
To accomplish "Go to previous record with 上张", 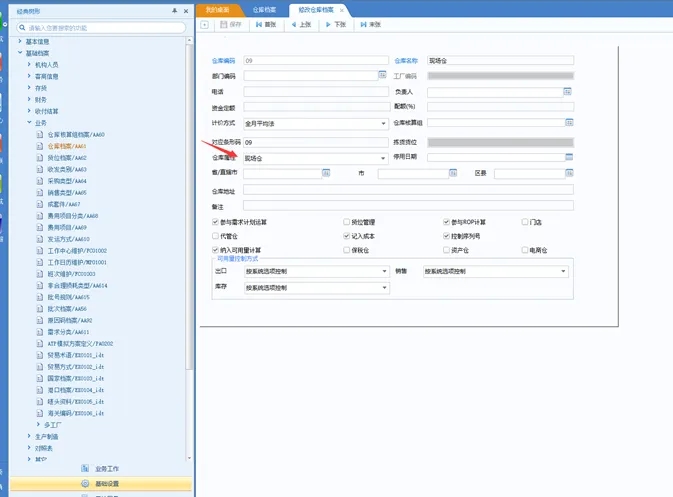I will (x=301, y=24).
